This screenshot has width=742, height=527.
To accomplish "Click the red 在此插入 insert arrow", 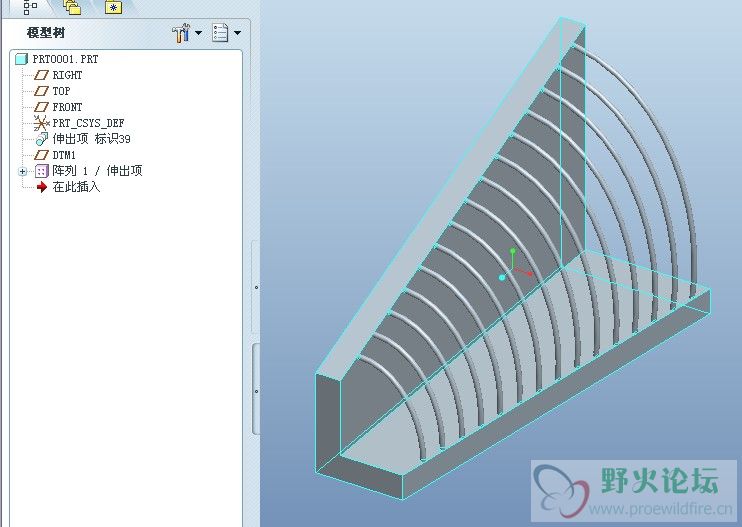I will pos(41,187).
